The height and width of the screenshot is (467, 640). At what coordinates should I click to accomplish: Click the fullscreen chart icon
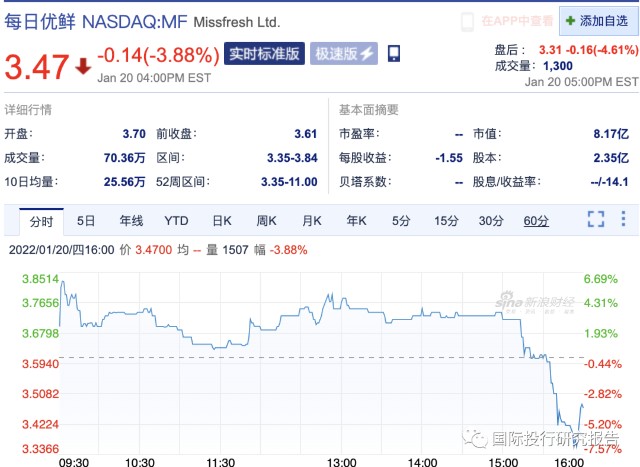(596, 219)
